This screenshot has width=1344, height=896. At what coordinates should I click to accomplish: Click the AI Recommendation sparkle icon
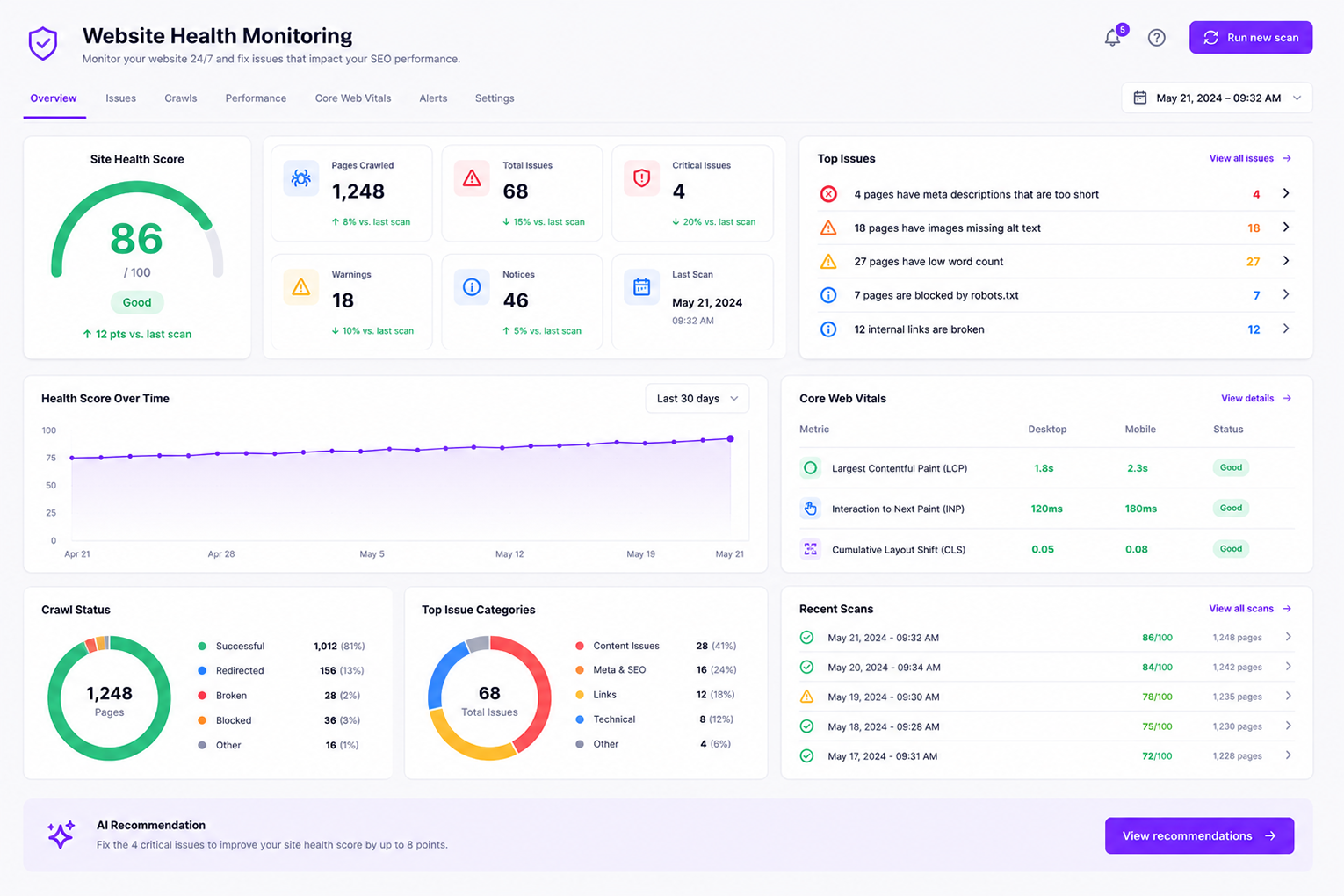61,835
